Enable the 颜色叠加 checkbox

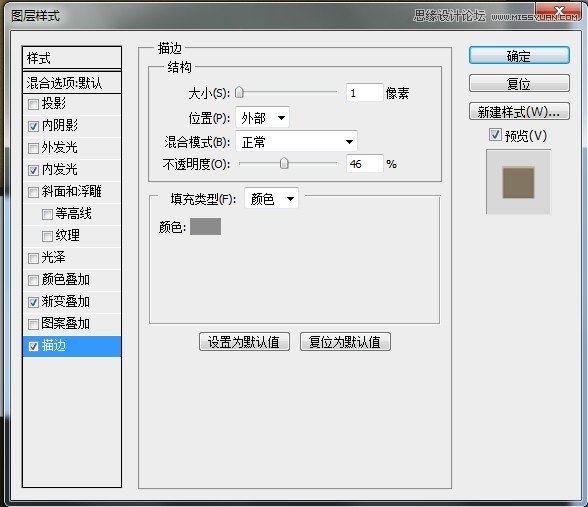tap(33, 280)
